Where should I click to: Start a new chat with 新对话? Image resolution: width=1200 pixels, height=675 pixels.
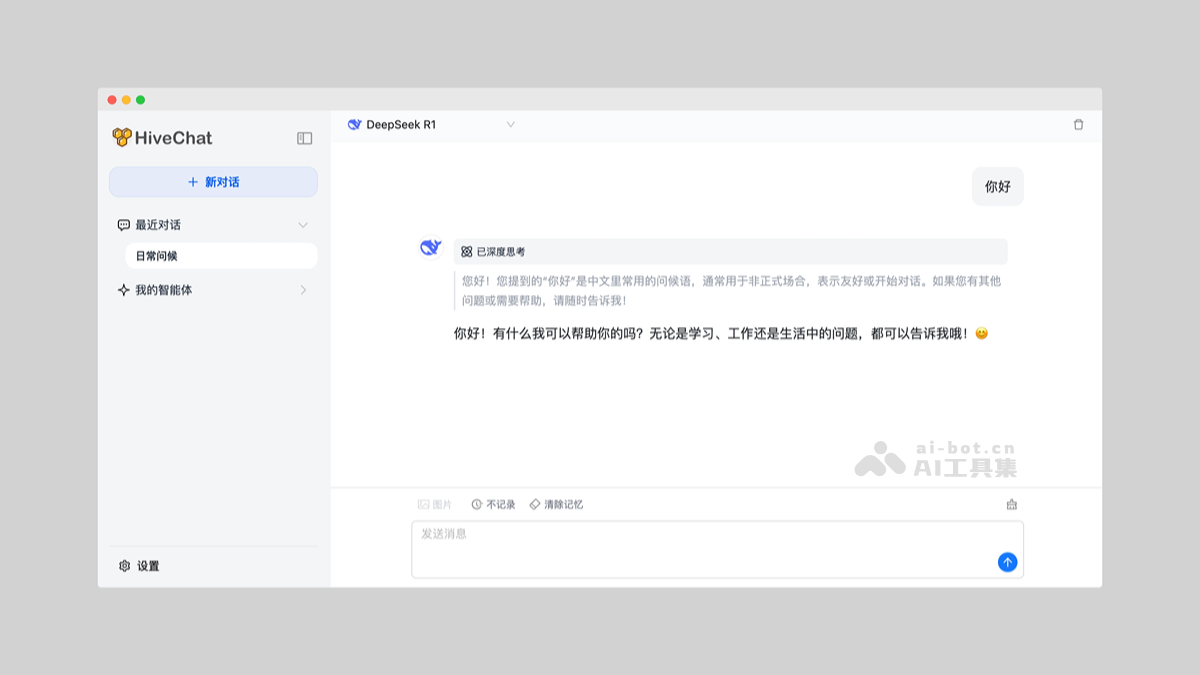tap(213, 181)
